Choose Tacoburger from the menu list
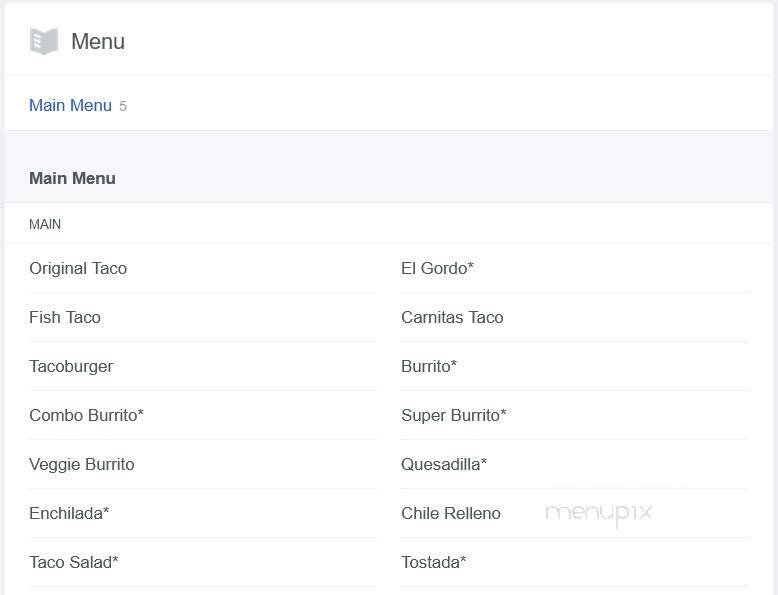This screenshot has width=778, height=595. coord(71,366)
